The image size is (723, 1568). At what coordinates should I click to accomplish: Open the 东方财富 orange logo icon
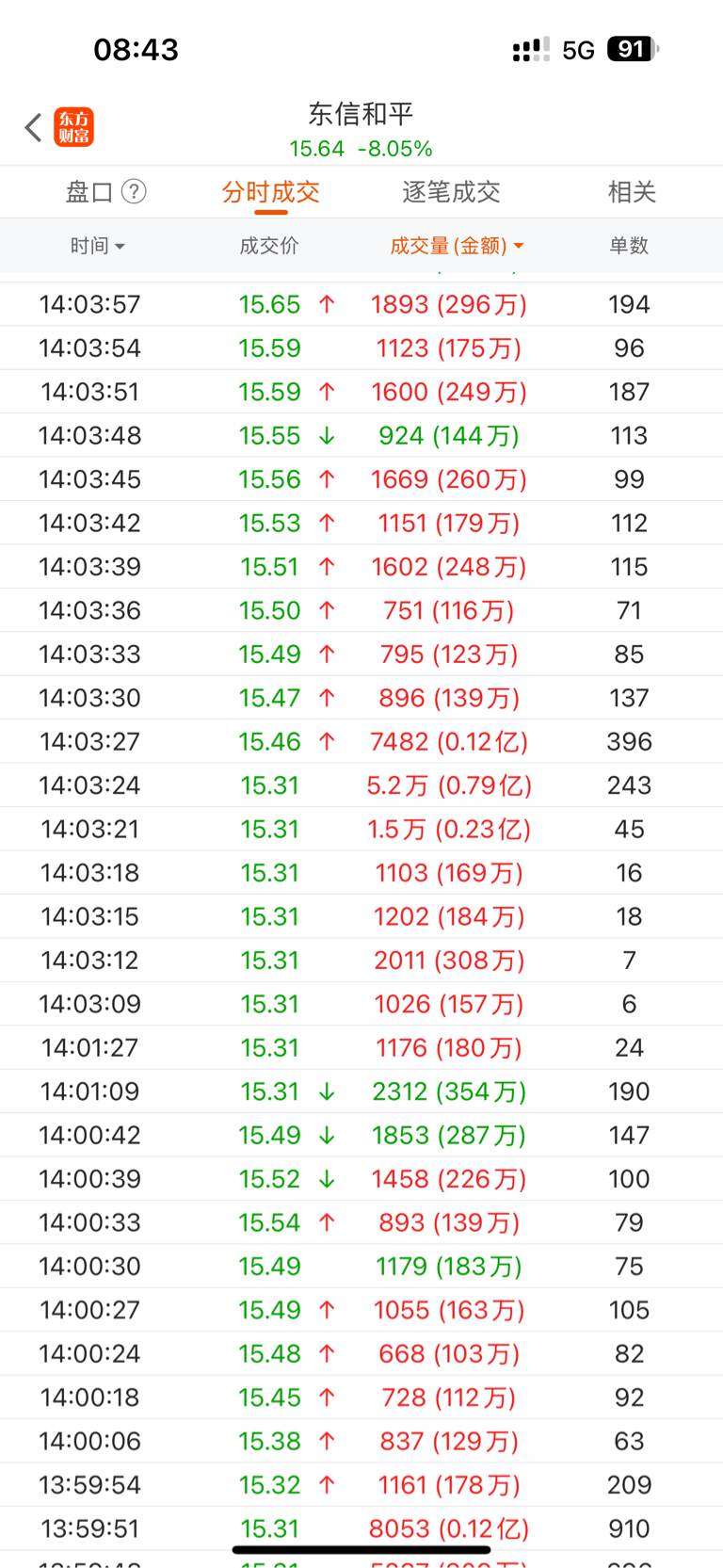[74, 127]
